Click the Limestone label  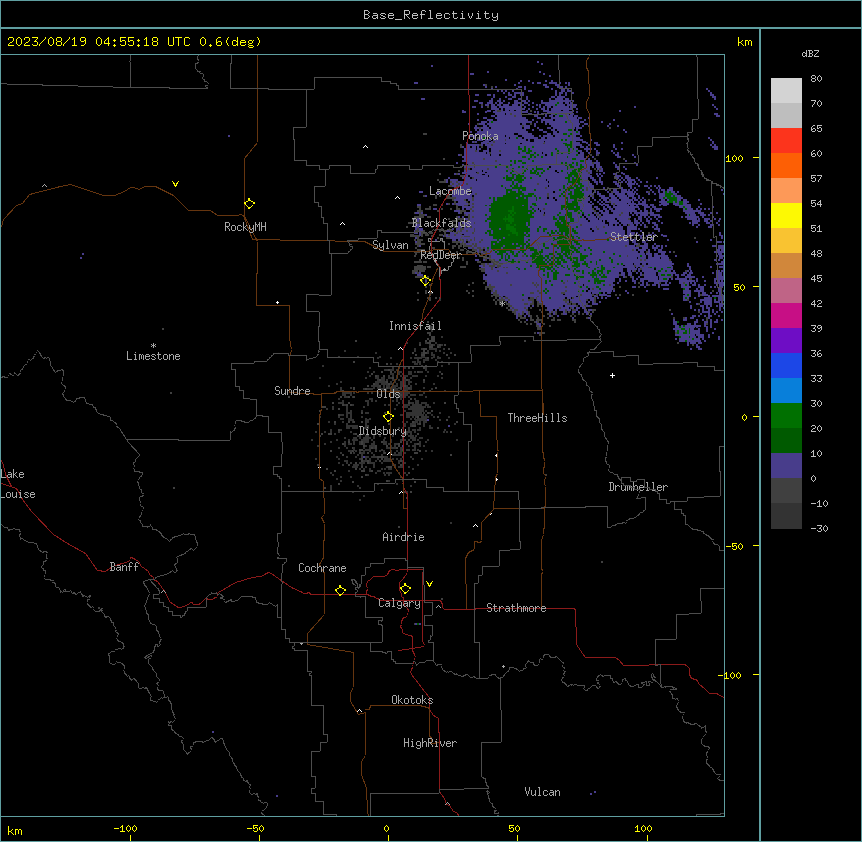(153, 356)
